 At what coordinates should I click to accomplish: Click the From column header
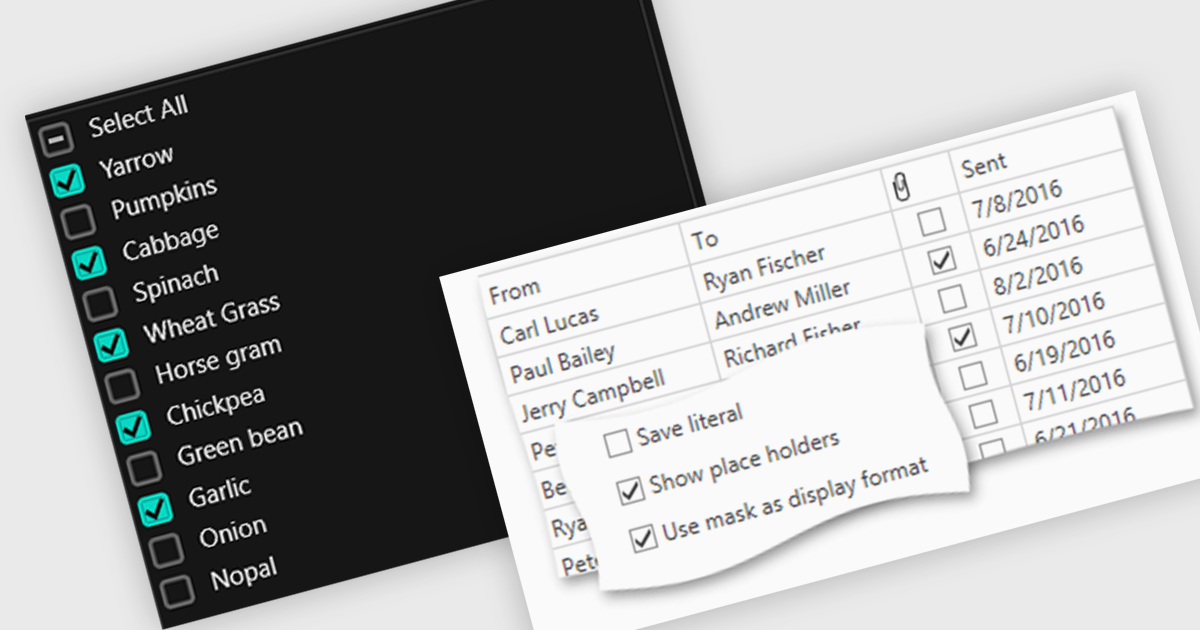515,291
